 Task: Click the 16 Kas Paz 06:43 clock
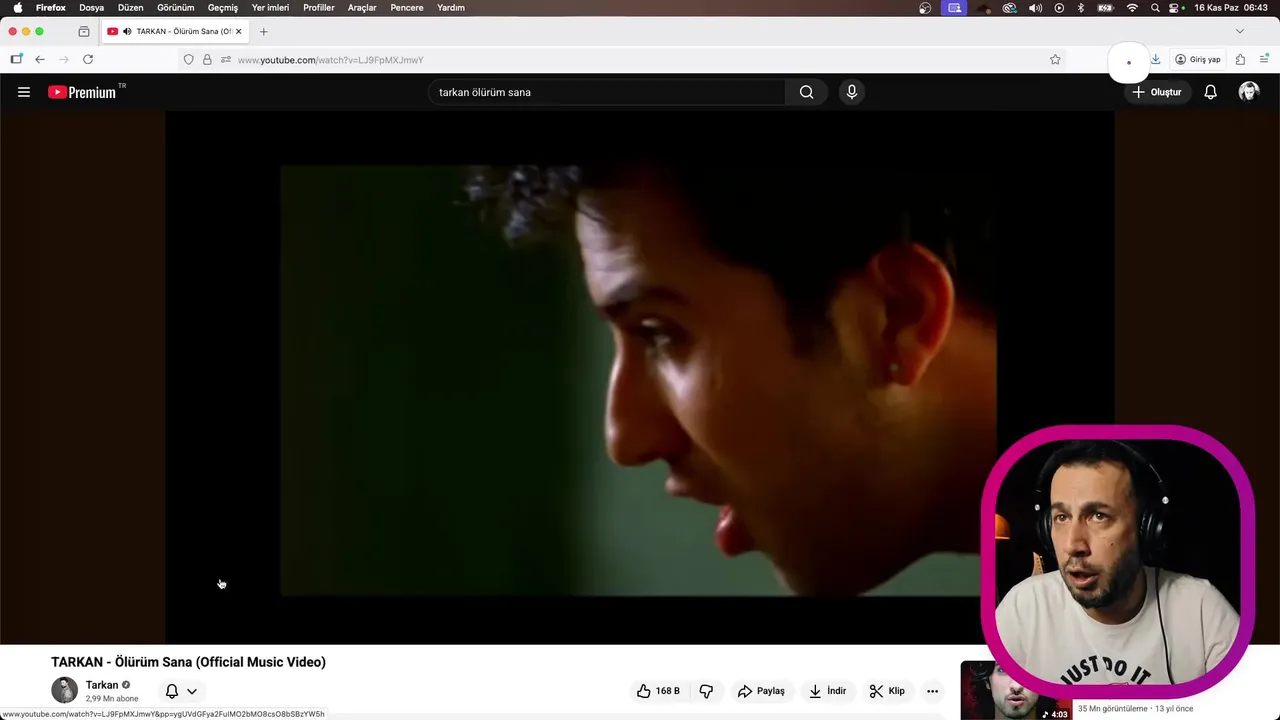coord(1231,8)
